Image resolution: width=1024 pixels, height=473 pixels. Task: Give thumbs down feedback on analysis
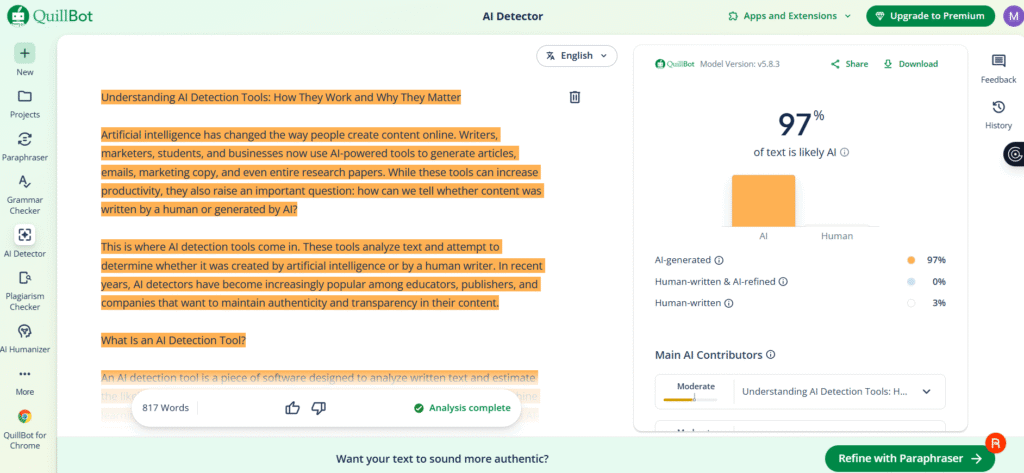319,408
